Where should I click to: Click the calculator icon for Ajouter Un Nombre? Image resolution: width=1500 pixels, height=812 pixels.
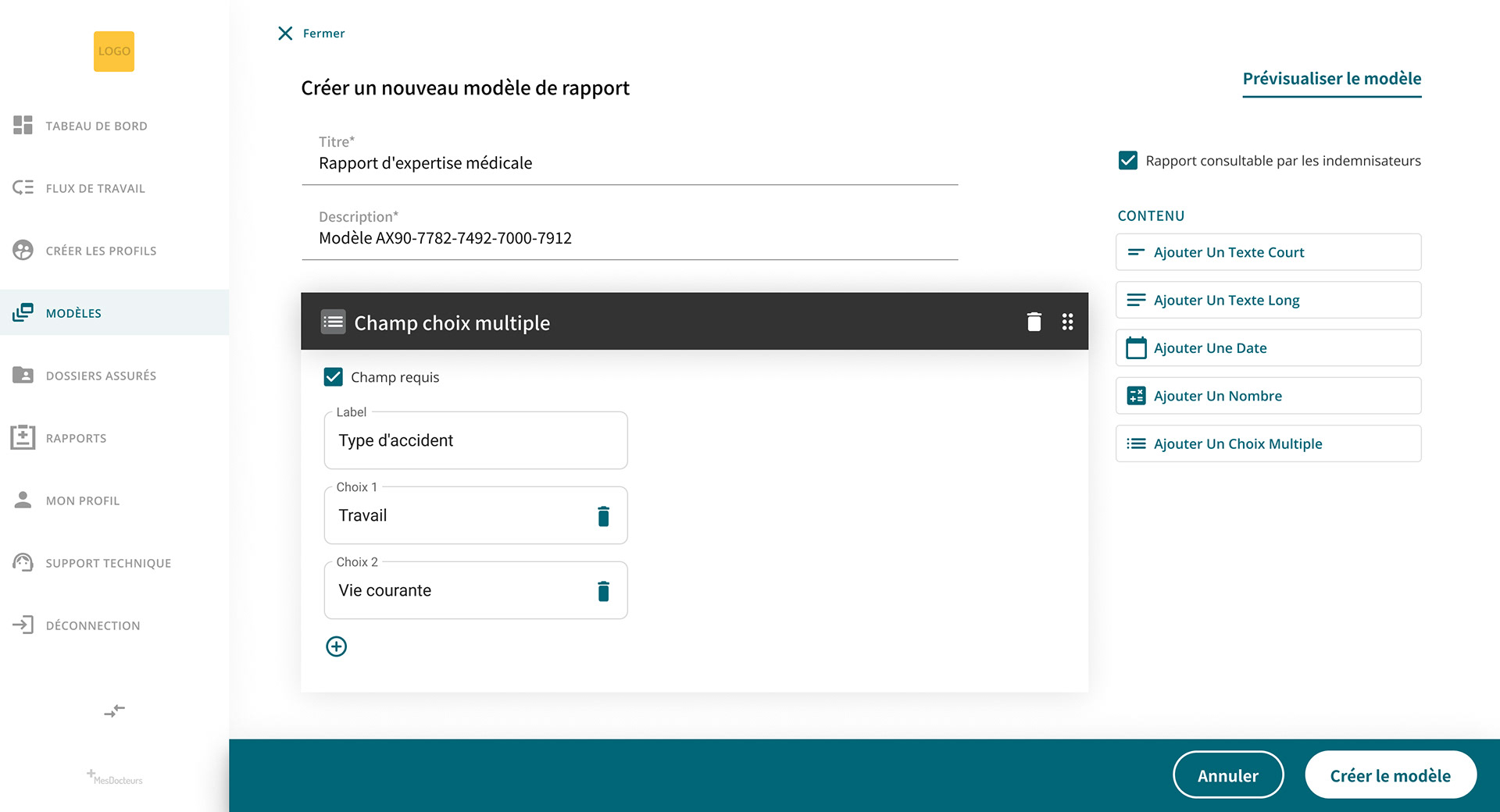(x=1136, y=396)
